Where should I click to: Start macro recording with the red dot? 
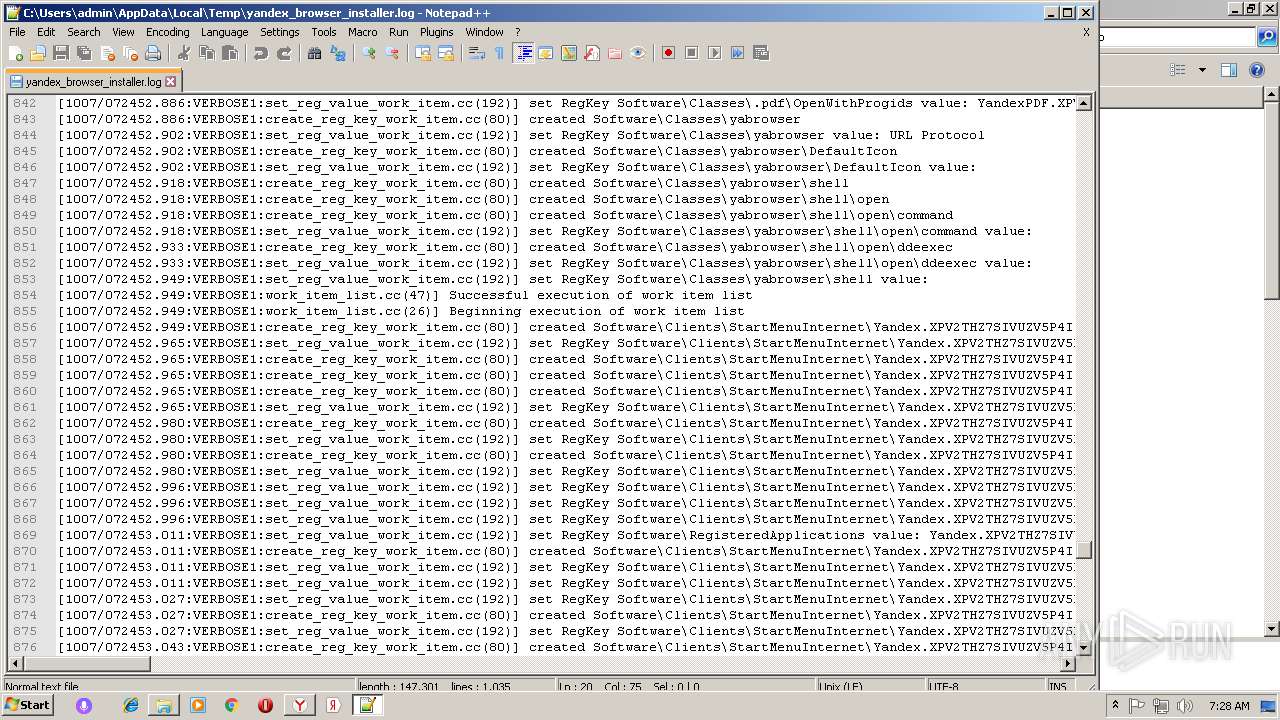(669, 53)
